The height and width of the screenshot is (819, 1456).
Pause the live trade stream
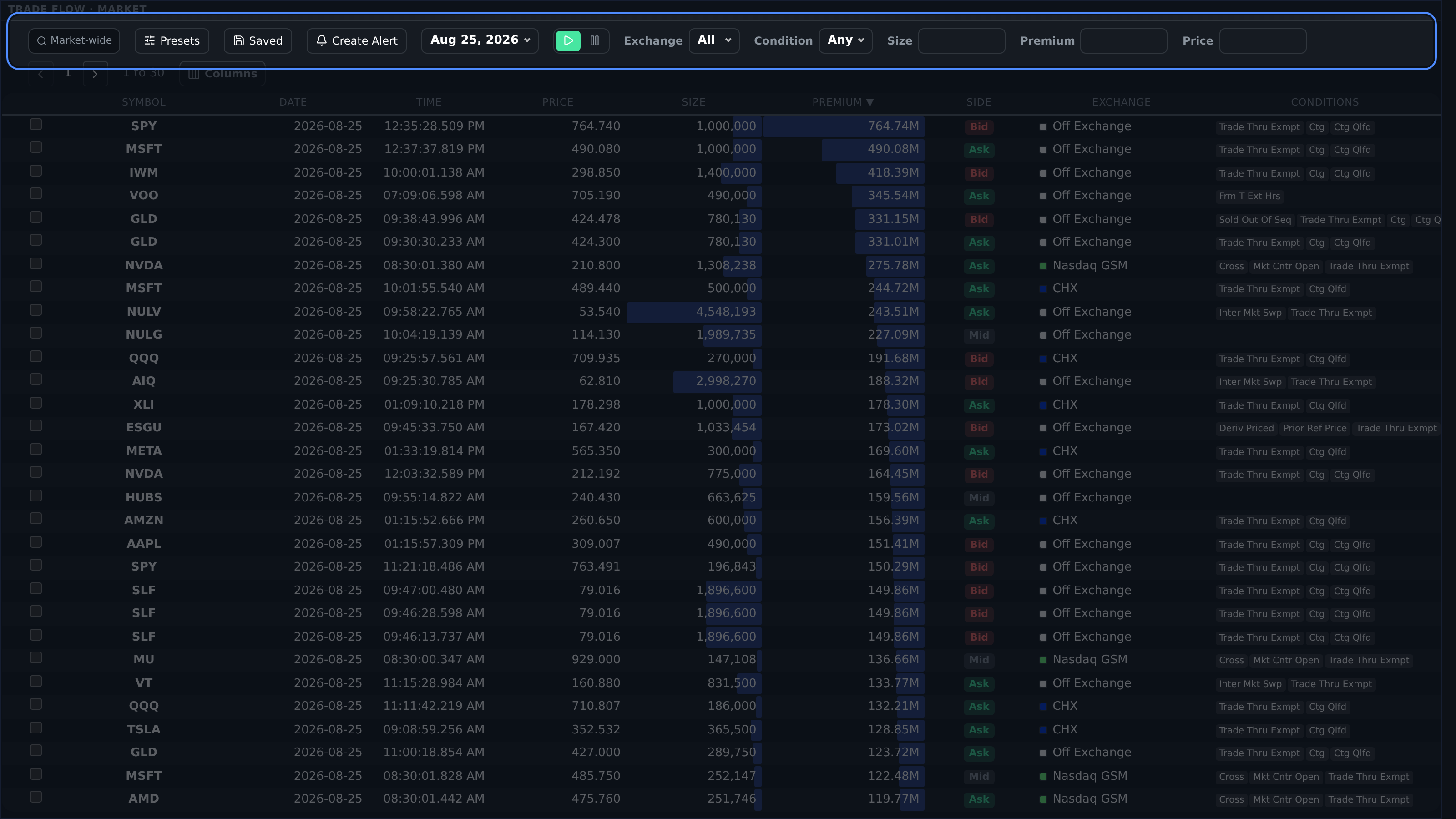pyautogui.click(x=595, y=40)
